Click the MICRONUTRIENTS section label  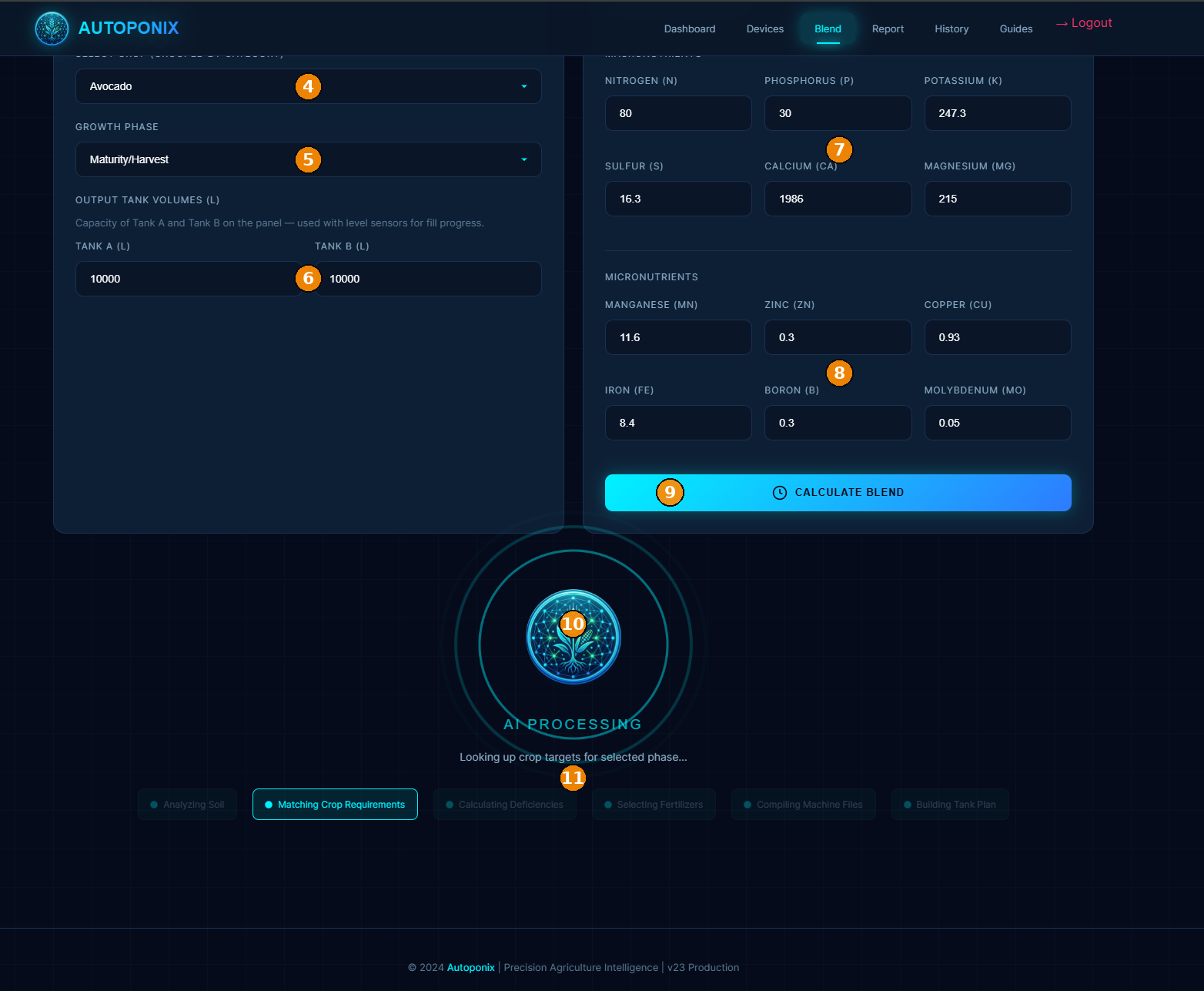[651, 277]
